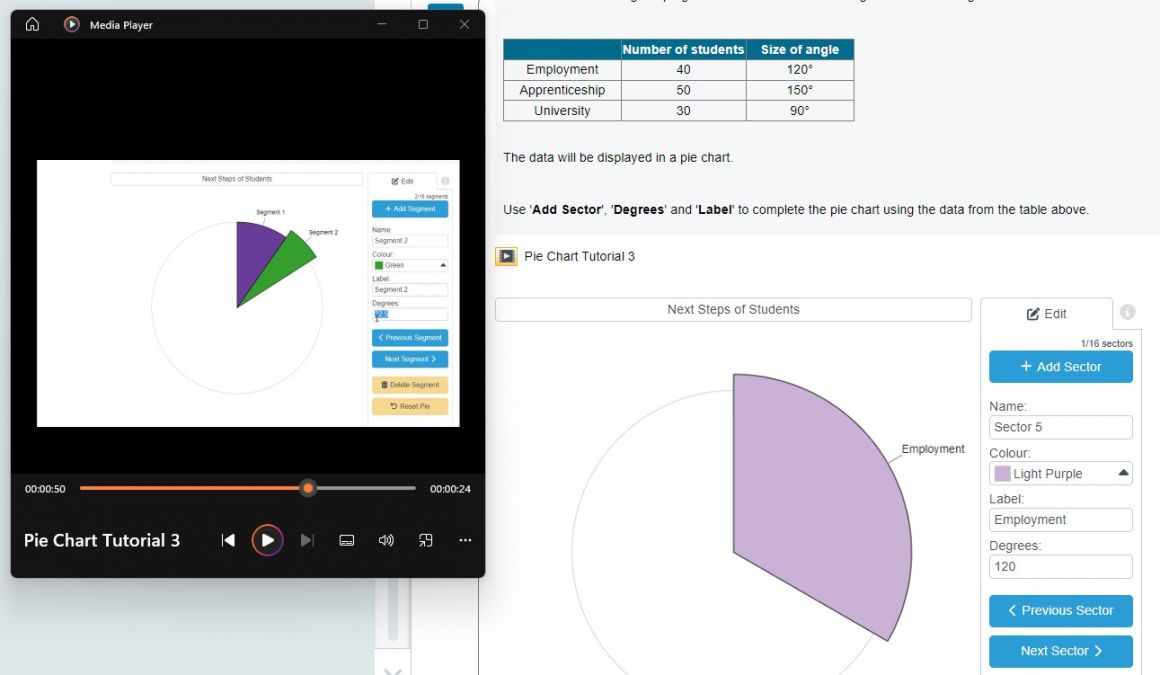Toggle subtitles/captions in Media Player
This screenshot has height=675, width=1160.
(347, 540)
